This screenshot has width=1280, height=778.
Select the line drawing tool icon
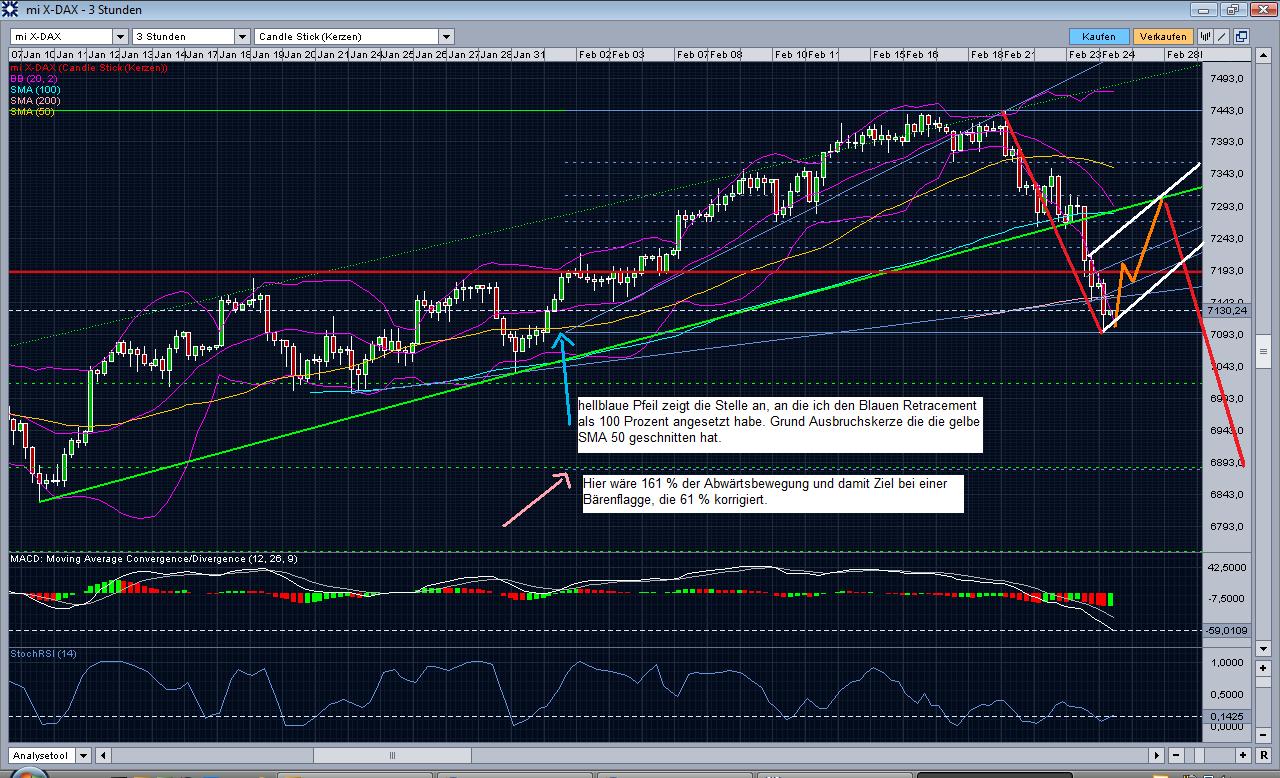tap(1221, 36)
